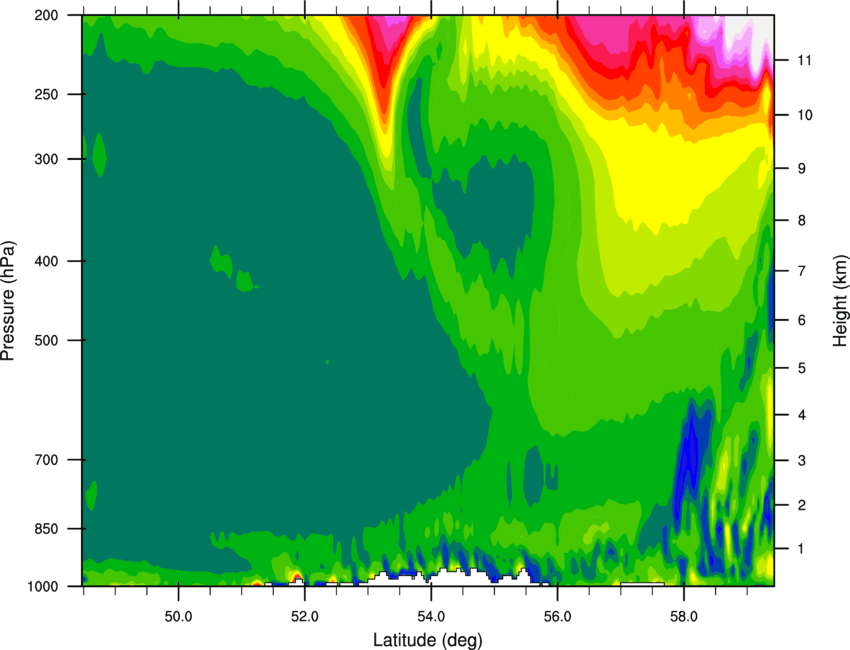The height and width of the screenshot is (650, 850).
Task: Pick the 9 km height label
Action: click(801, 169)
